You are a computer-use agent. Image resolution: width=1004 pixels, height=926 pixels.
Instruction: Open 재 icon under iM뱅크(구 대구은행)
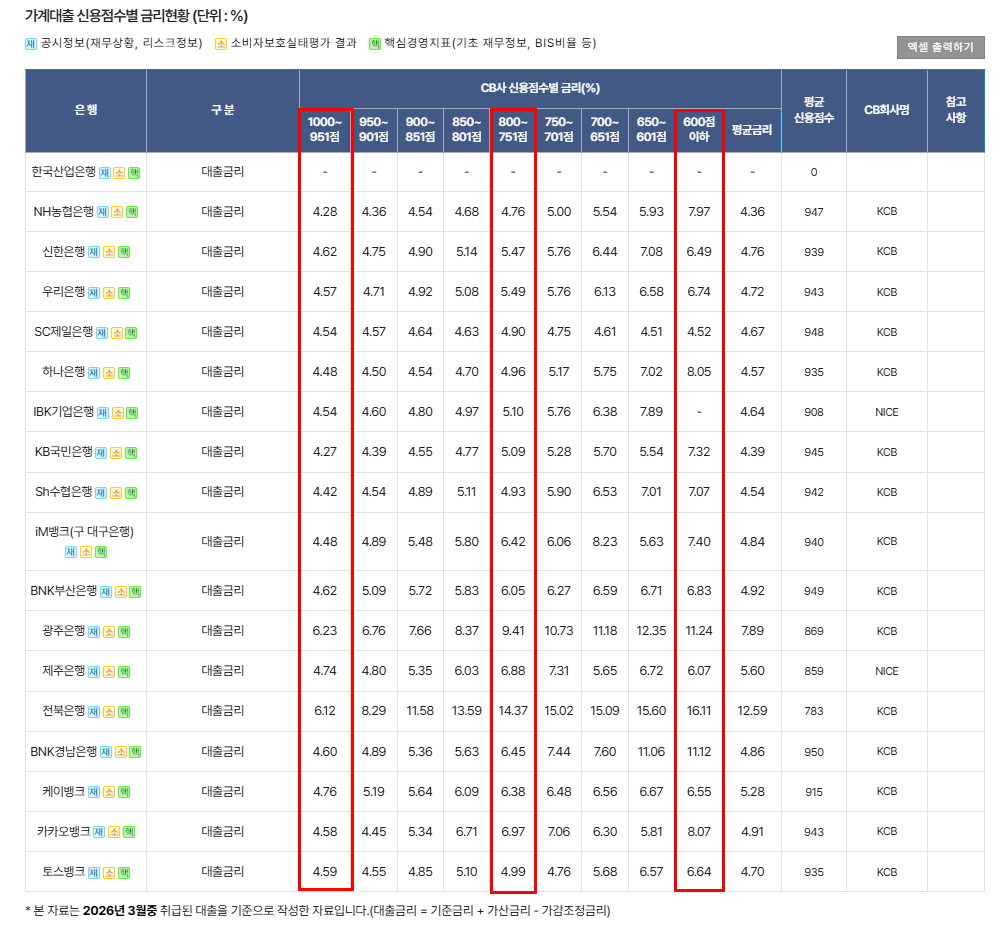70,551
